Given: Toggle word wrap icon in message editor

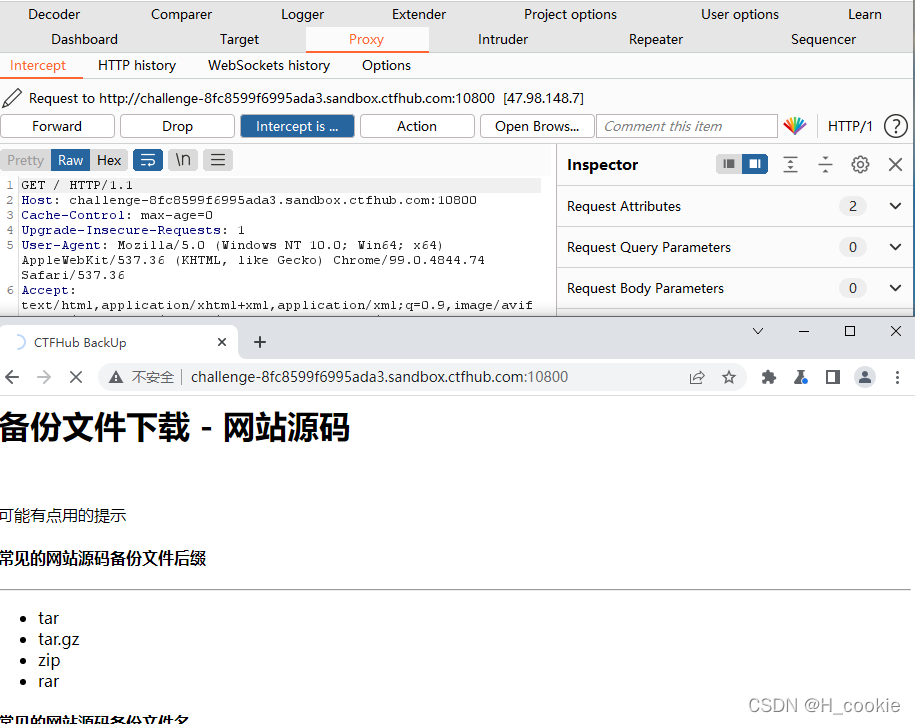Looking at the screenshot, I should 148,160.
